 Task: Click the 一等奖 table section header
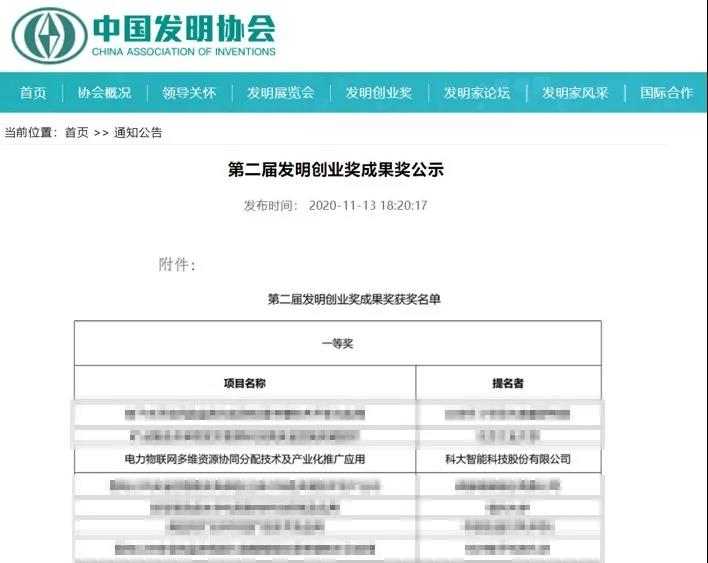337,343
